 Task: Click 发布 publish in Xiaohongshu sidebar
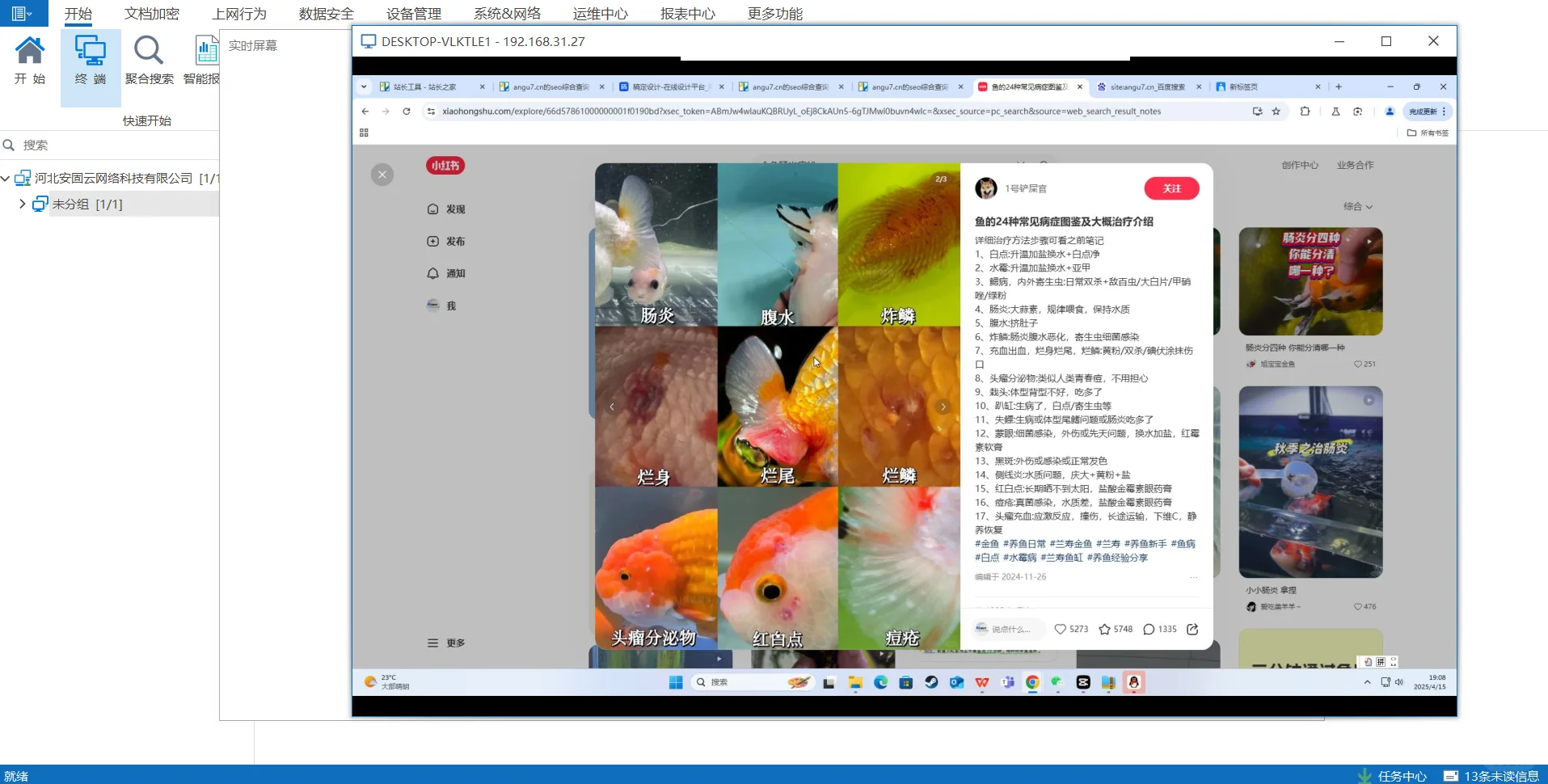[453, 241]
